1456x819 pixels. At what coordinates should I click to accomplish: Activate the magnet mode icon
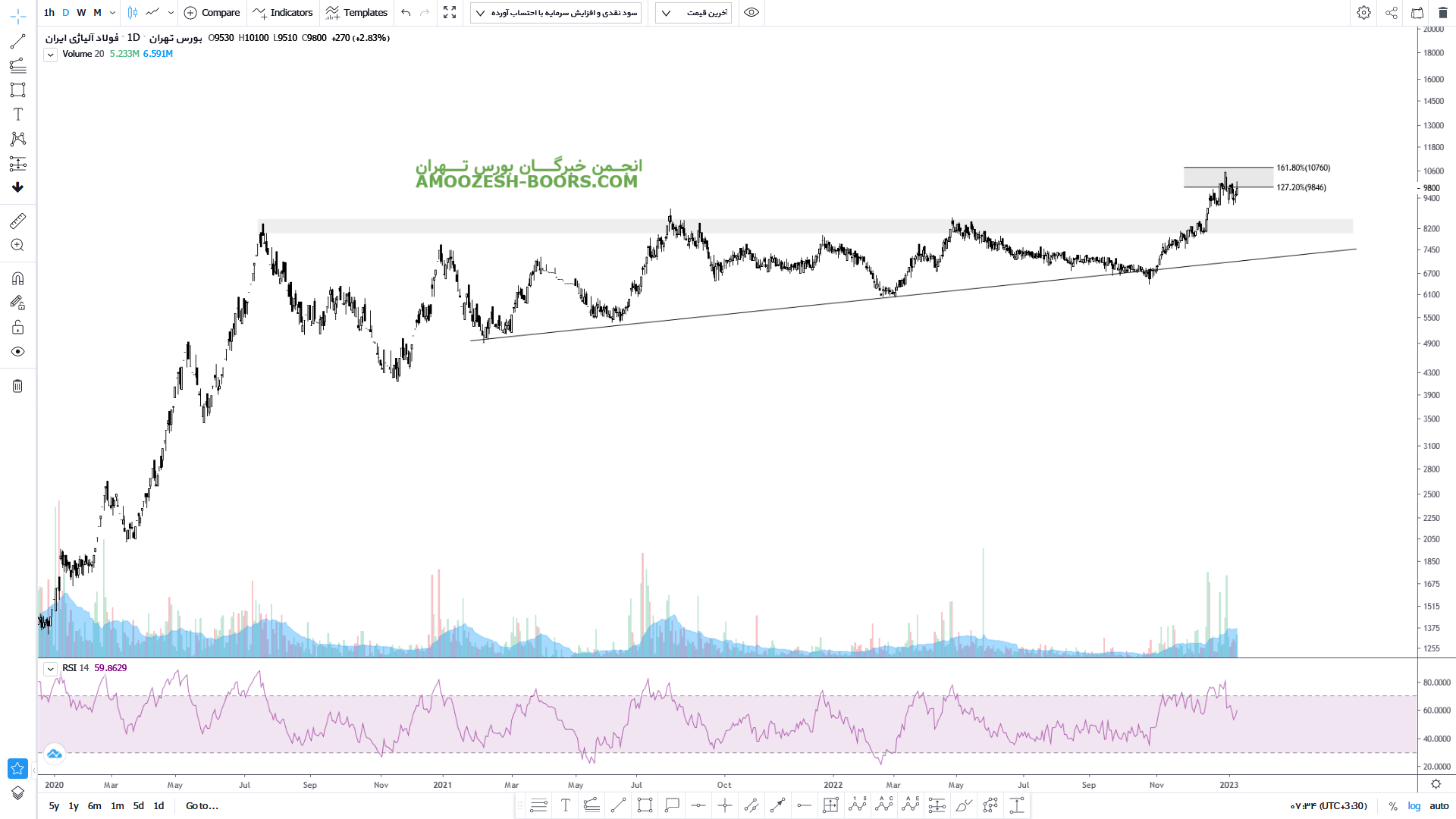[x=17, y=278]
